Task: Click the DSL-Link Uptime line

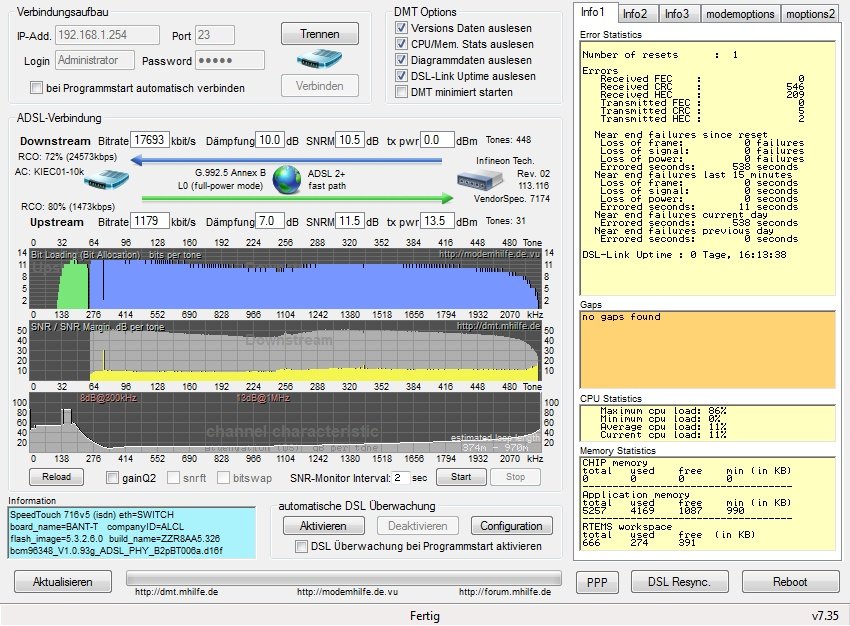Action: 684,255
